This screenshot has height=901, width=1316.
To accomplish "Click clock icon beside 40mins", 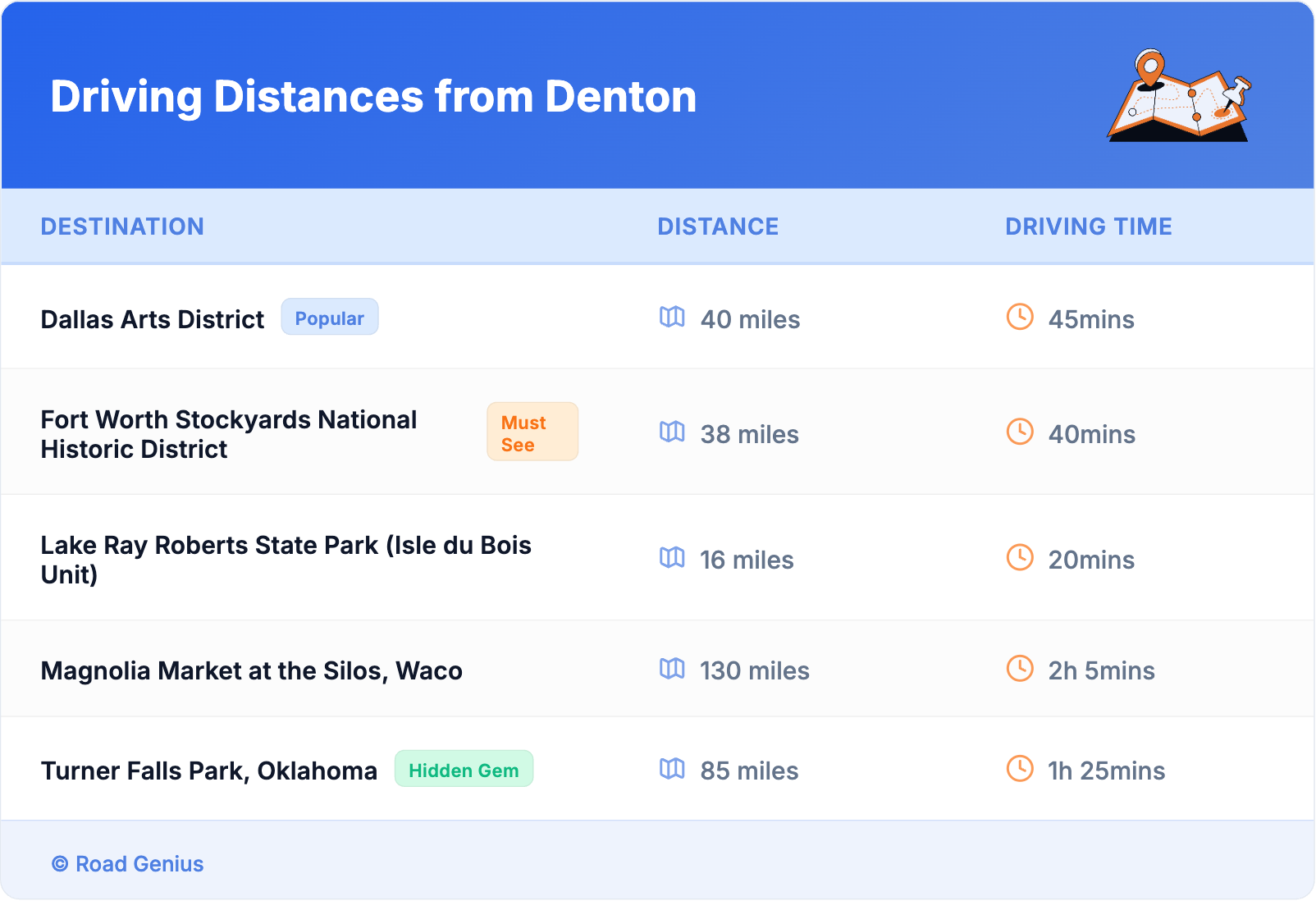I will [x=1020, y=432].
